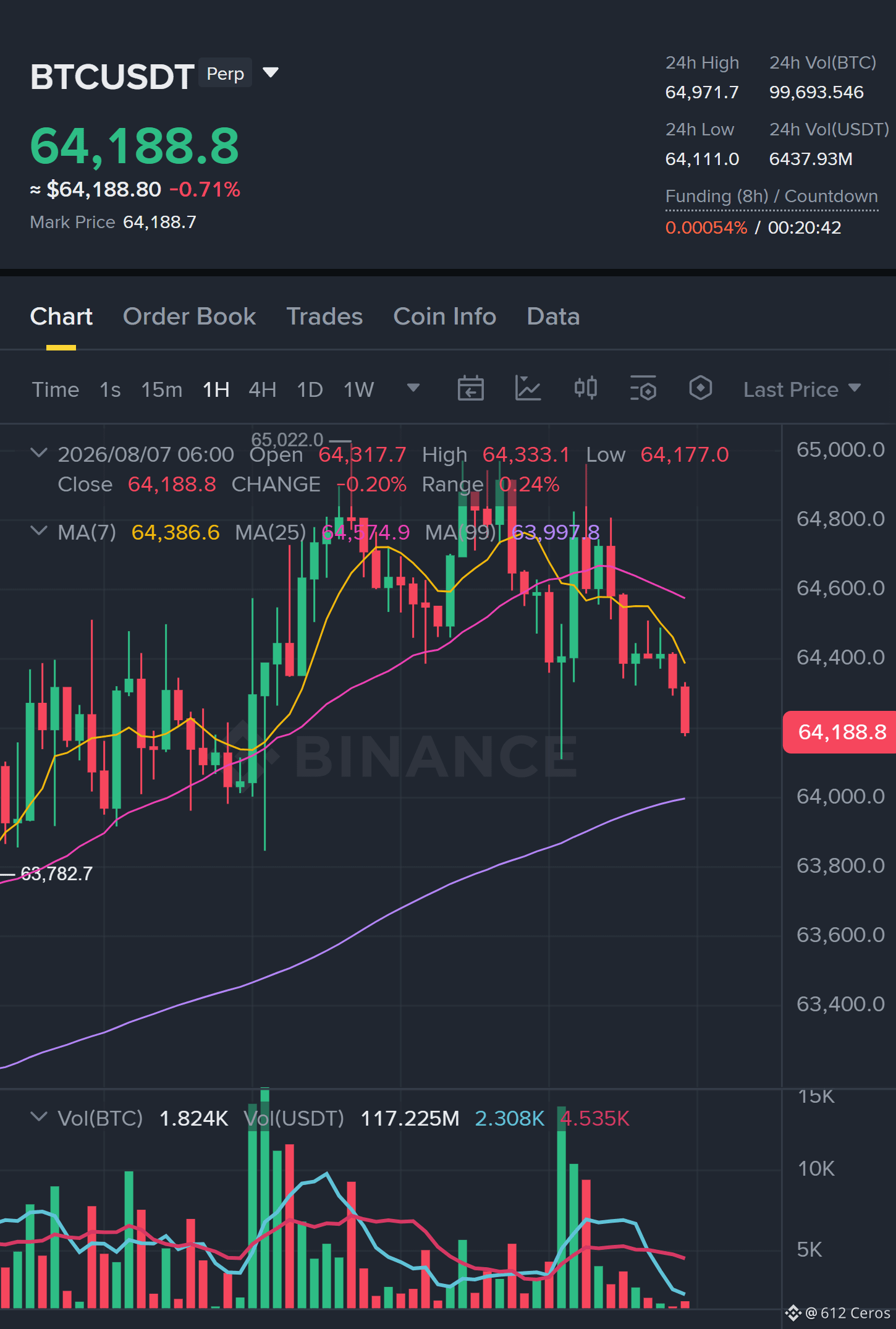Viewport: 896px width, 1329px height.
Task: Tap the Funding (8h) / Countdown label
Action: [x=771, y=197]
